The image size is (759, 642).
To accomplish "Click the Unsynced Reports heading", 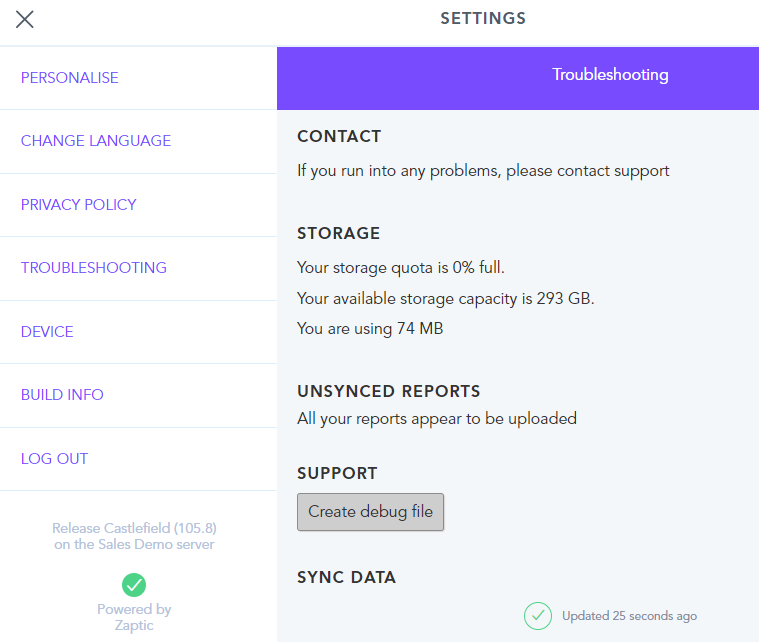I will tap(388, 391).
